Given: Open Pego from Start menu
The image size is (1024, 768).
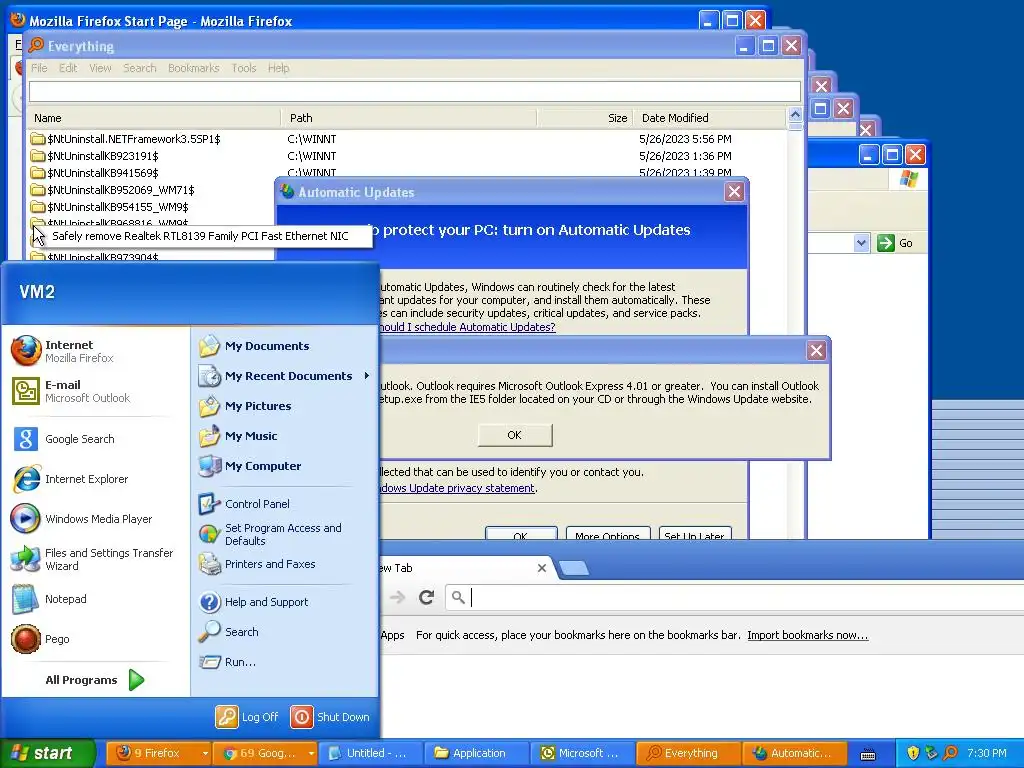Looking at the screenshot, I should point(40,639).
